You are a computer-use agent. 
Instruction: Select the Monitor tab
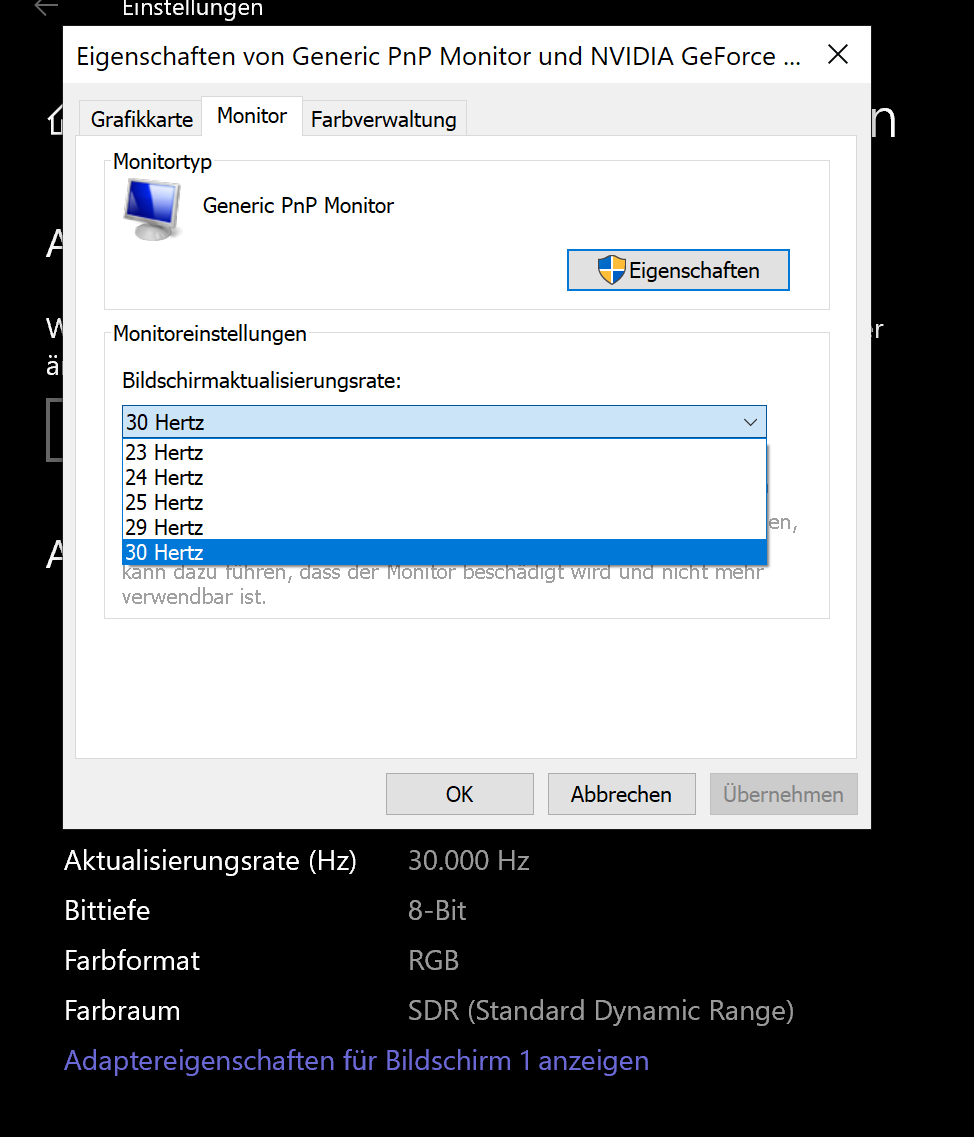251,115
